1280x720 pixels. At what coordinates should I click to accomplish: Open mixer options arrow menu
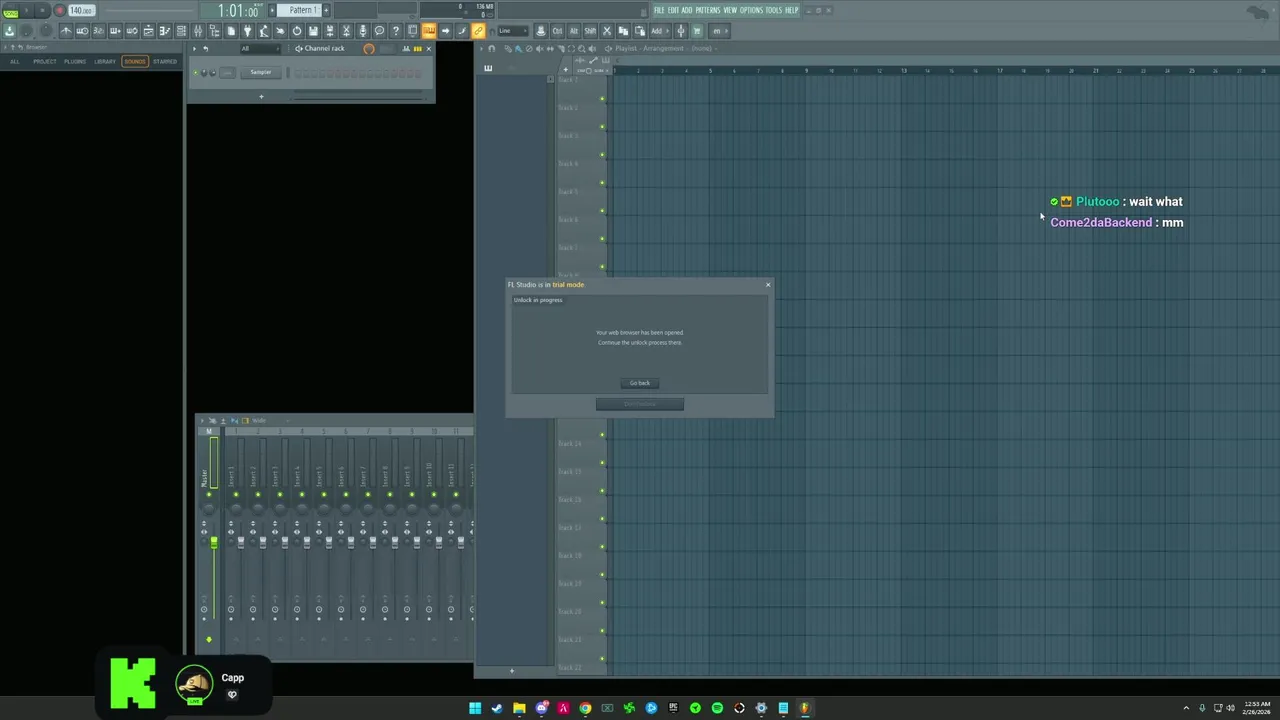tap(202, 421)
